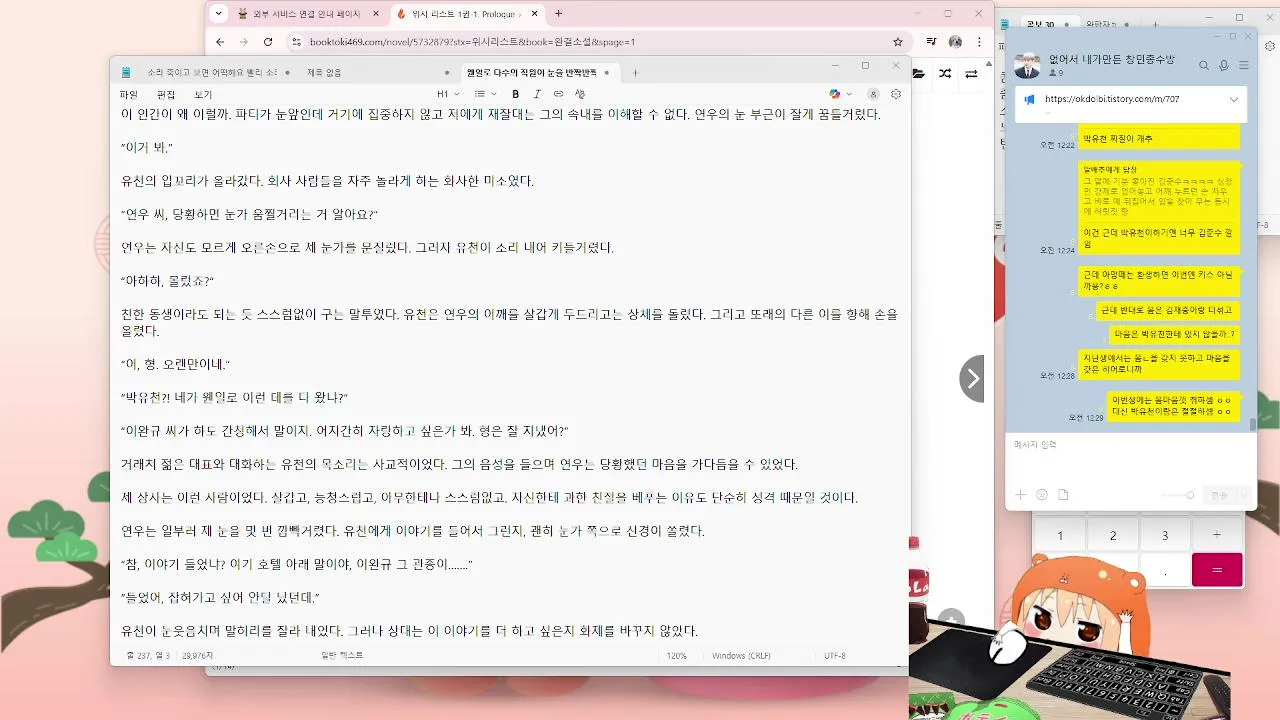Click the 줄 237, 열 3 cursor position indicator
This screenshot has width=1280, height=720.
pyautogui.click(x=149, y=656)
